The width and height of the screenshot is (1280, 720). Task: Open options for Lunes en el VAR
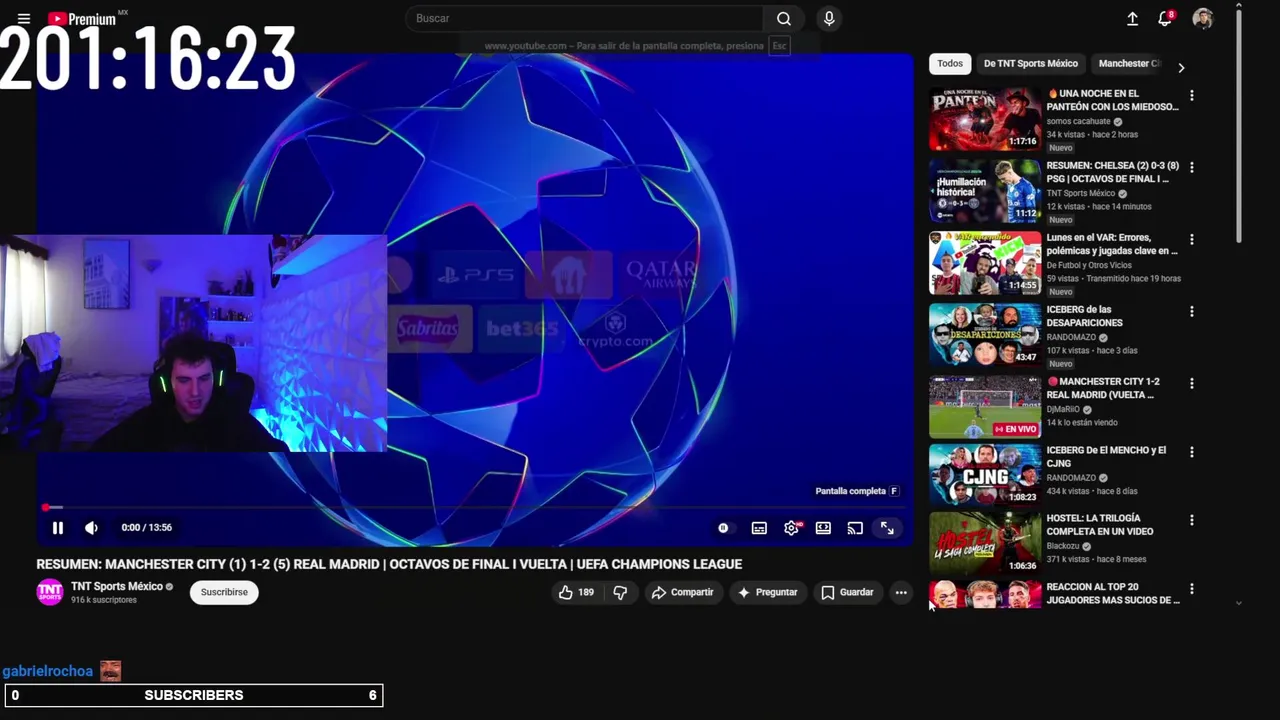(1191, 240)
